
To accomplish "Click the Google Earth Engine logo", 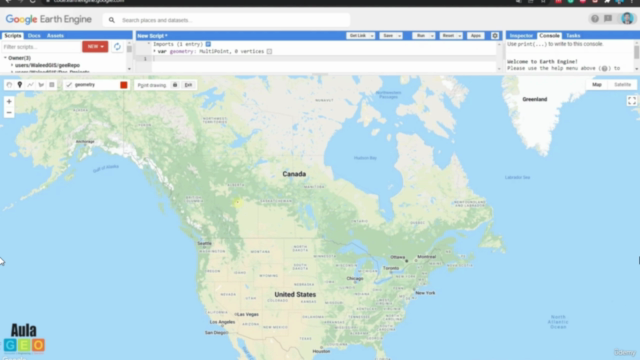I will [x=48, y=19].
